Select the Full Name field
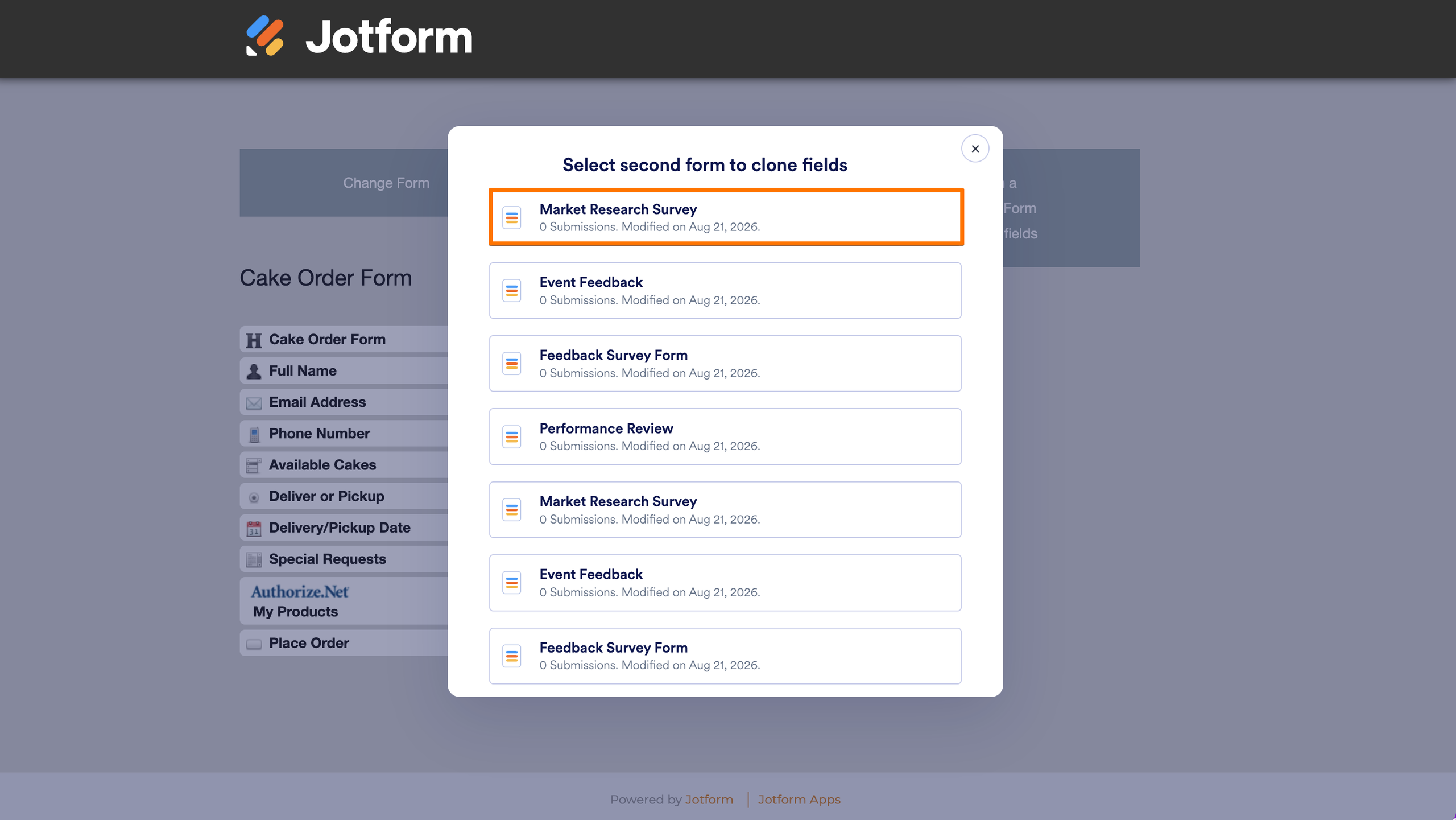The image size is (1456, 820). [344, 370]
